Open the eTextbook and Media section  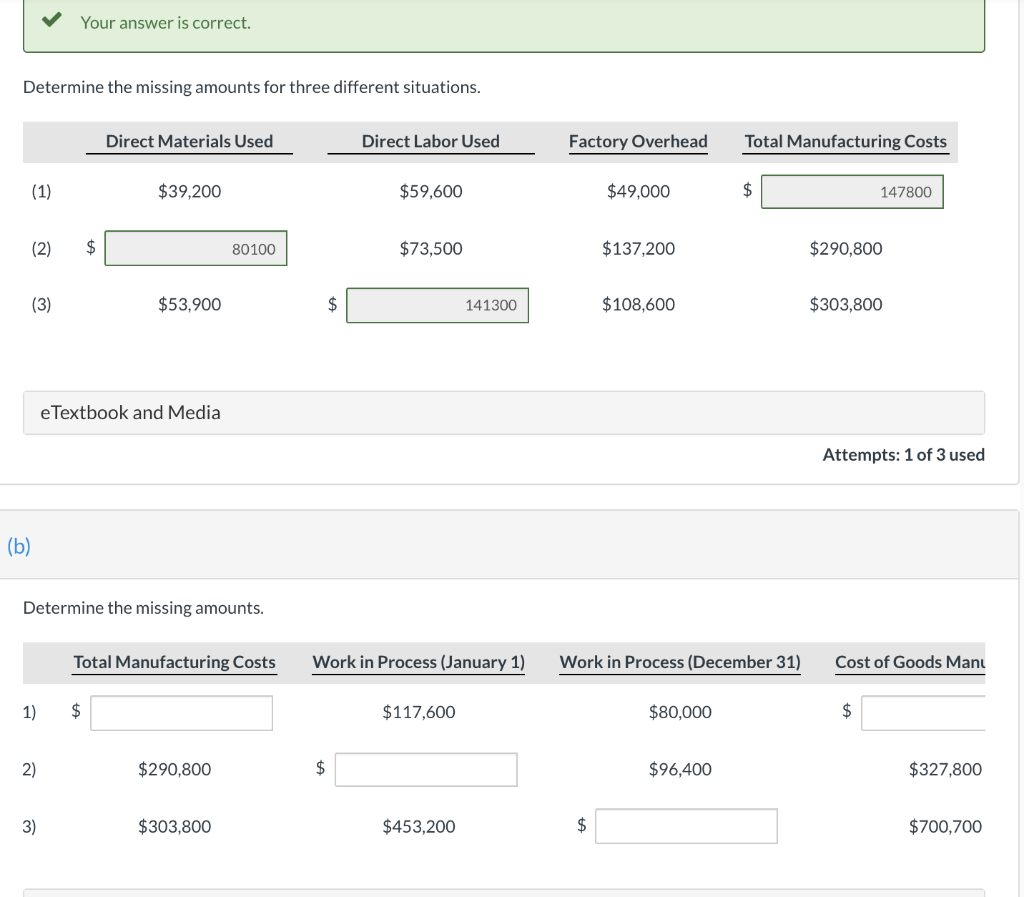(x=504, y=413)
